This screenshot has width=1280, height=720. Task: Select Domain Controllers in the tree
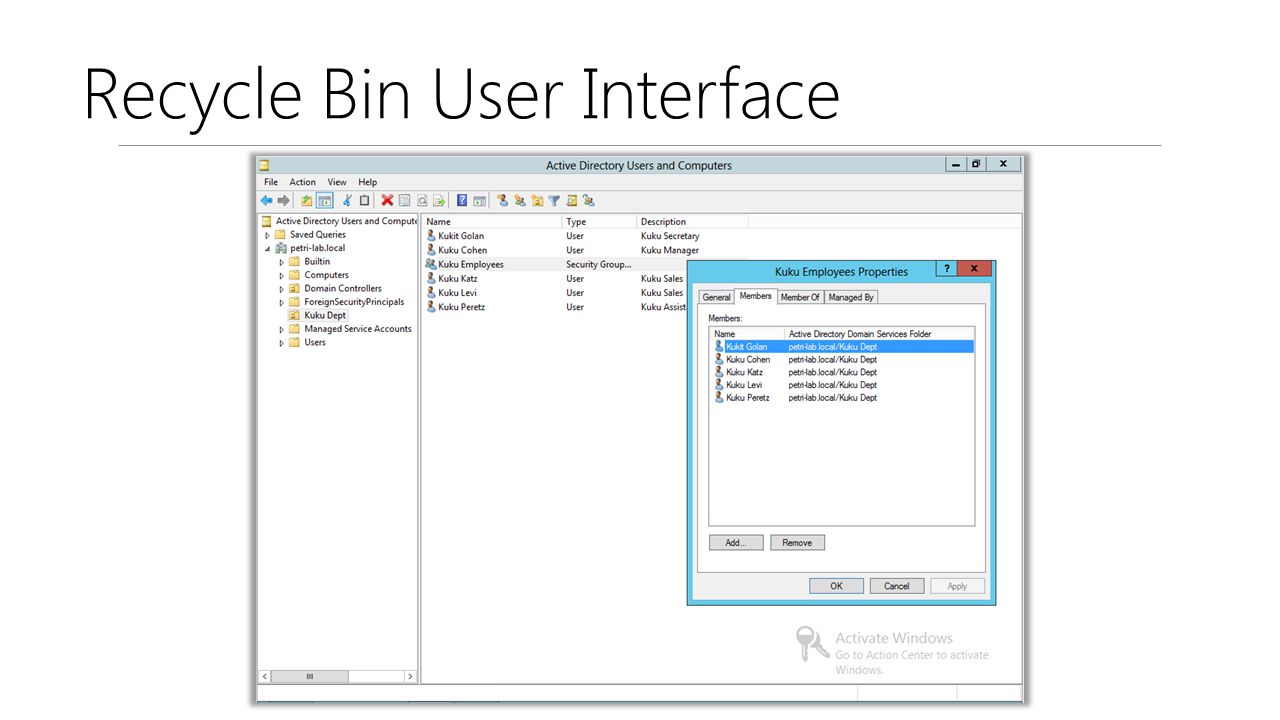click(x=343, y=288)
